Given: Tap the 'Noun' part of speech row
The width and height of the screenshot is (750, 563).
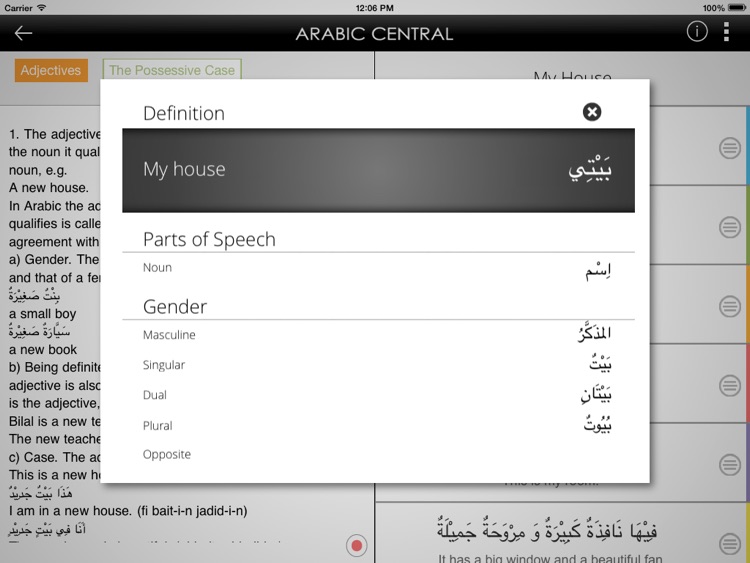Looking at the screenshot, I should [378, 271].
